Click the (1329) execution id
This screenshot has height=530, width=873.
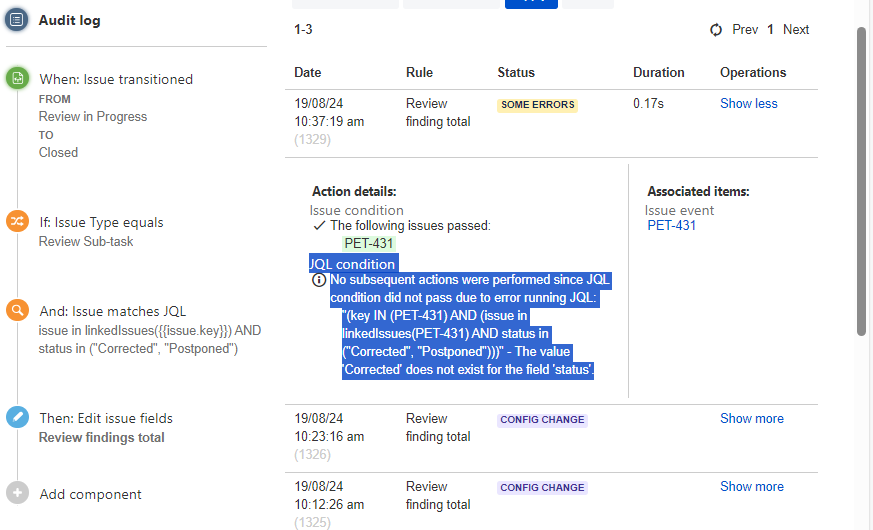tap(312, 139)
